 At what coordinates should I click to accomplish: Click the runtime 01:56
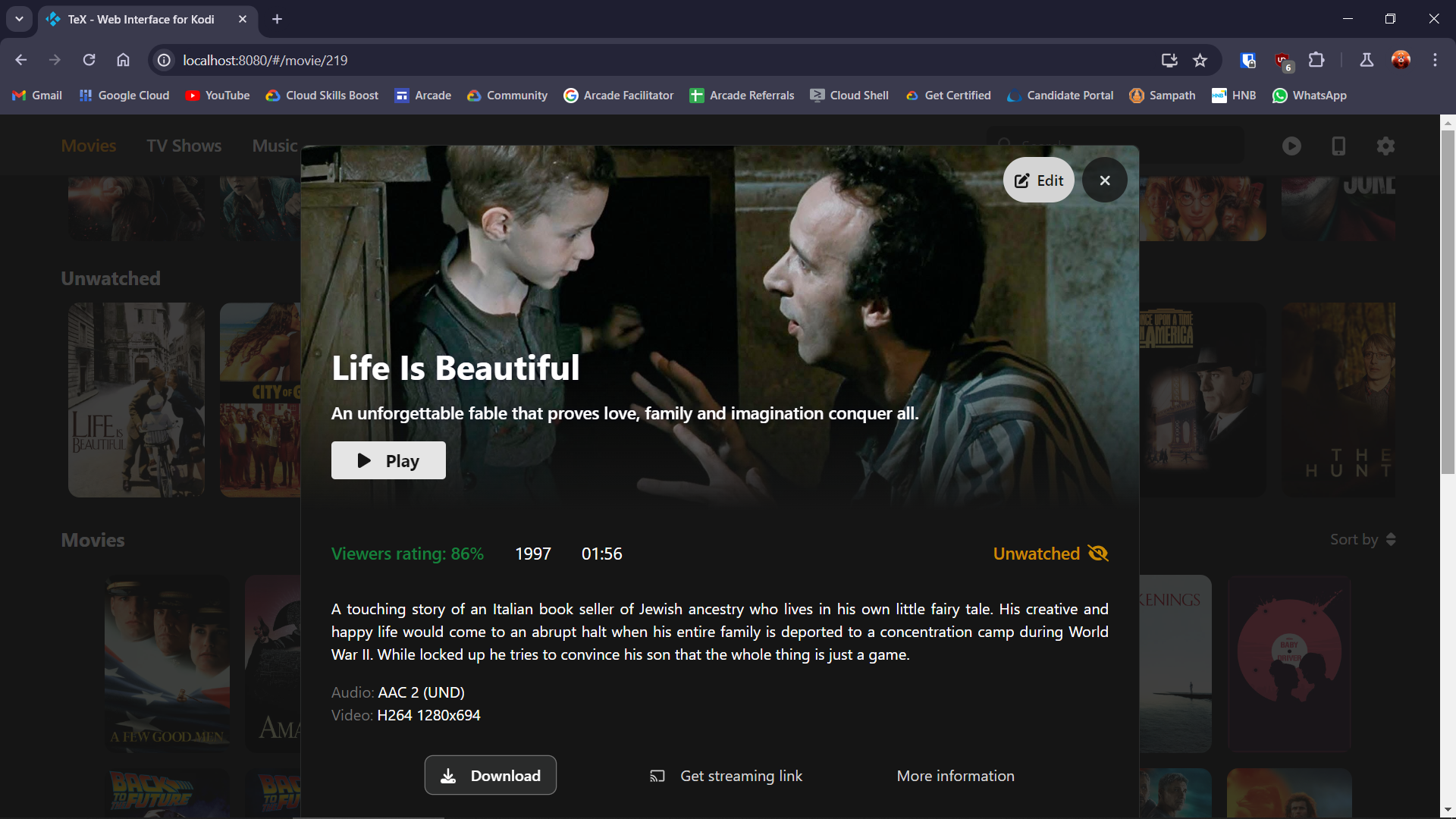click(602, 554)
